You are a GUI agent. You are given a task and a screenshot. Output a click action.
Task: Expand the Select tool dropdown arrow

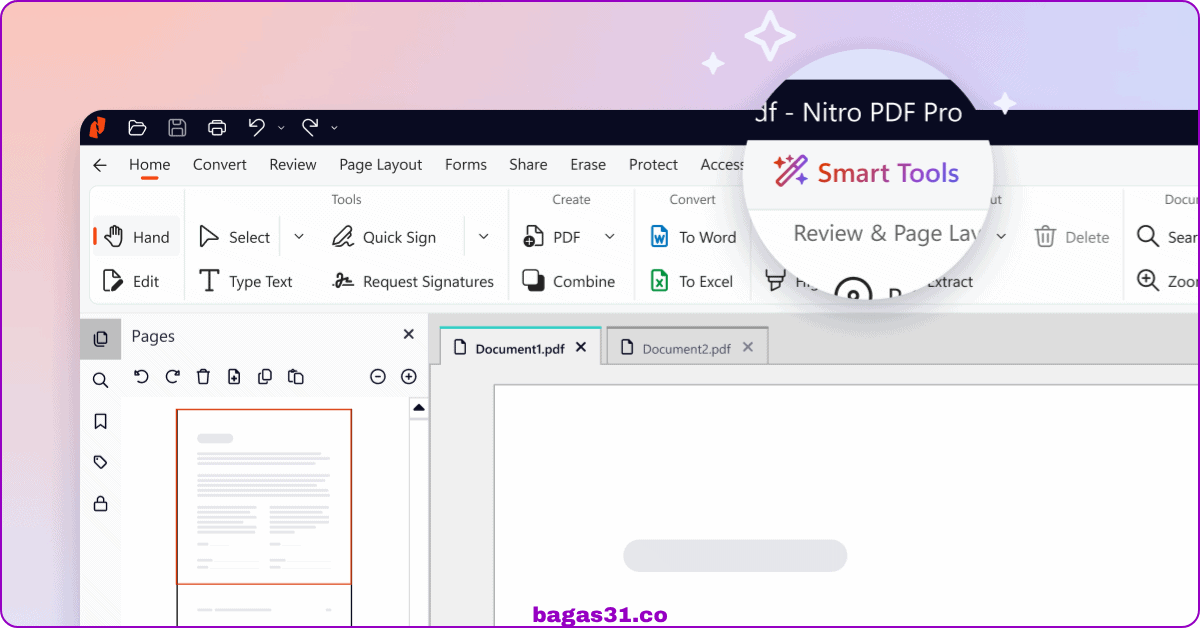point(298,237)
